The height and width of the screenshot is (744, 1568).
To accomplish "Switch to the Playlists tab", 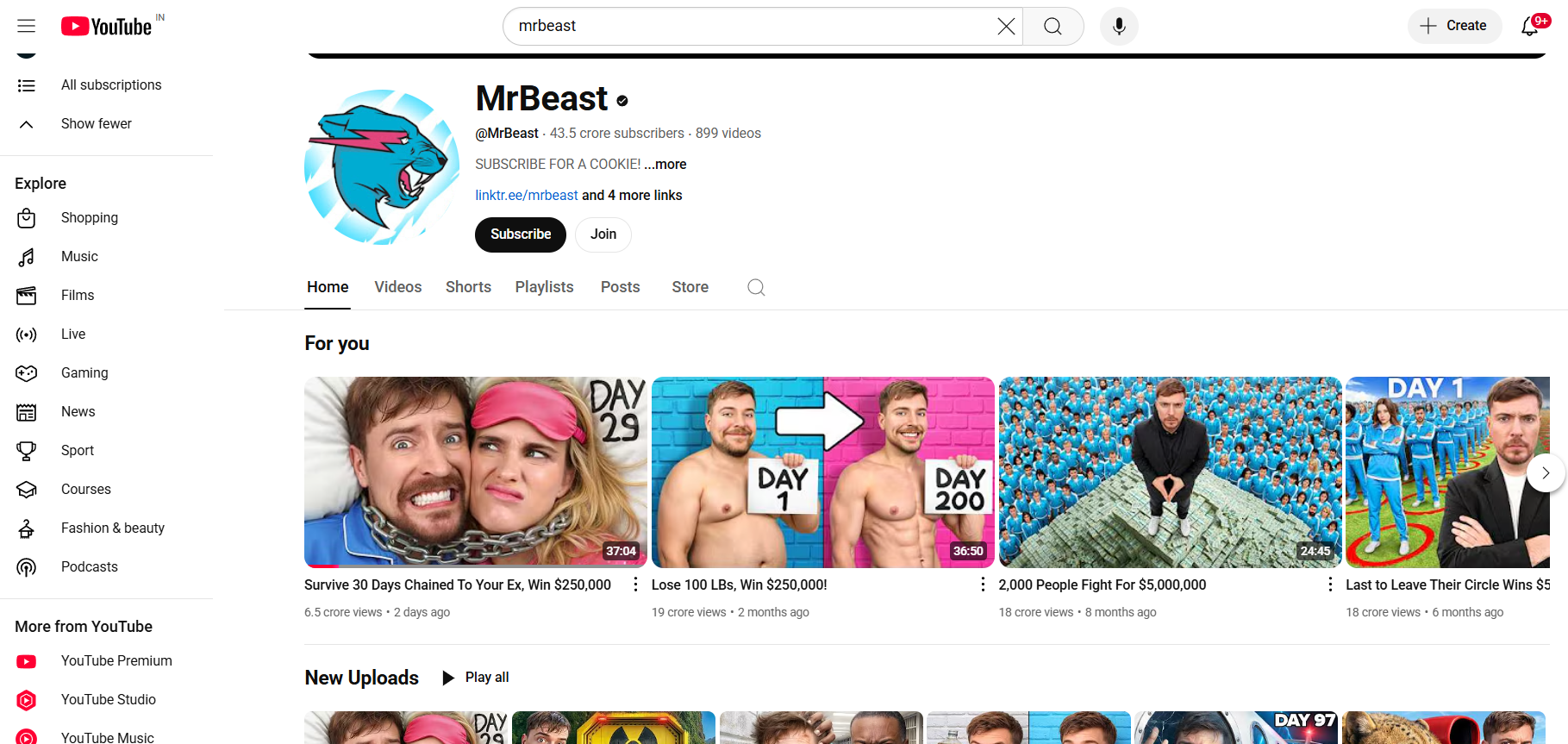I will pos(544,288).
